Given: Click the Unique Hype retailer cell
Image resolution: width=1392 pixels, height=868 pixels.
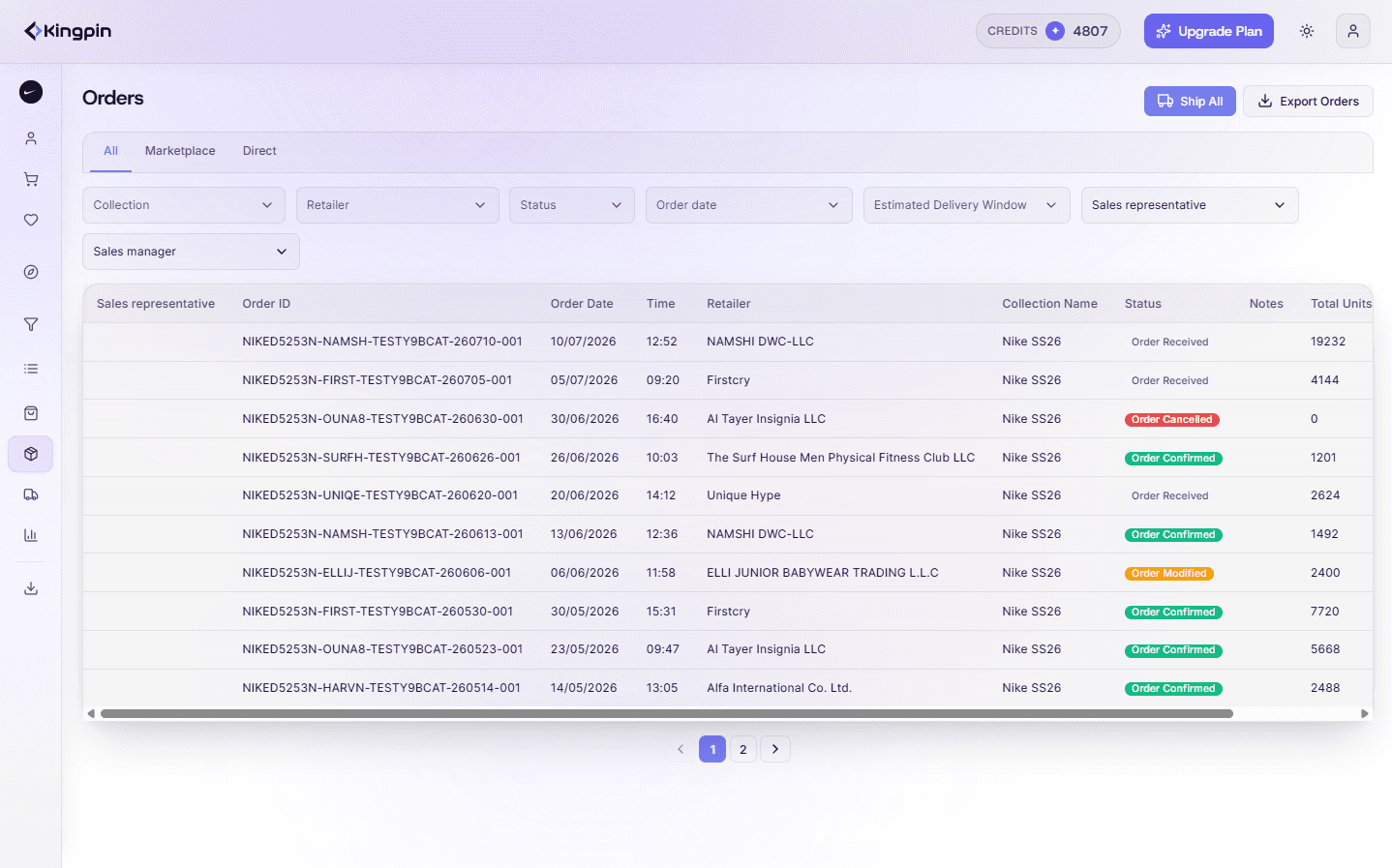Looking at the screenshot, I should (x=743, y=495).
